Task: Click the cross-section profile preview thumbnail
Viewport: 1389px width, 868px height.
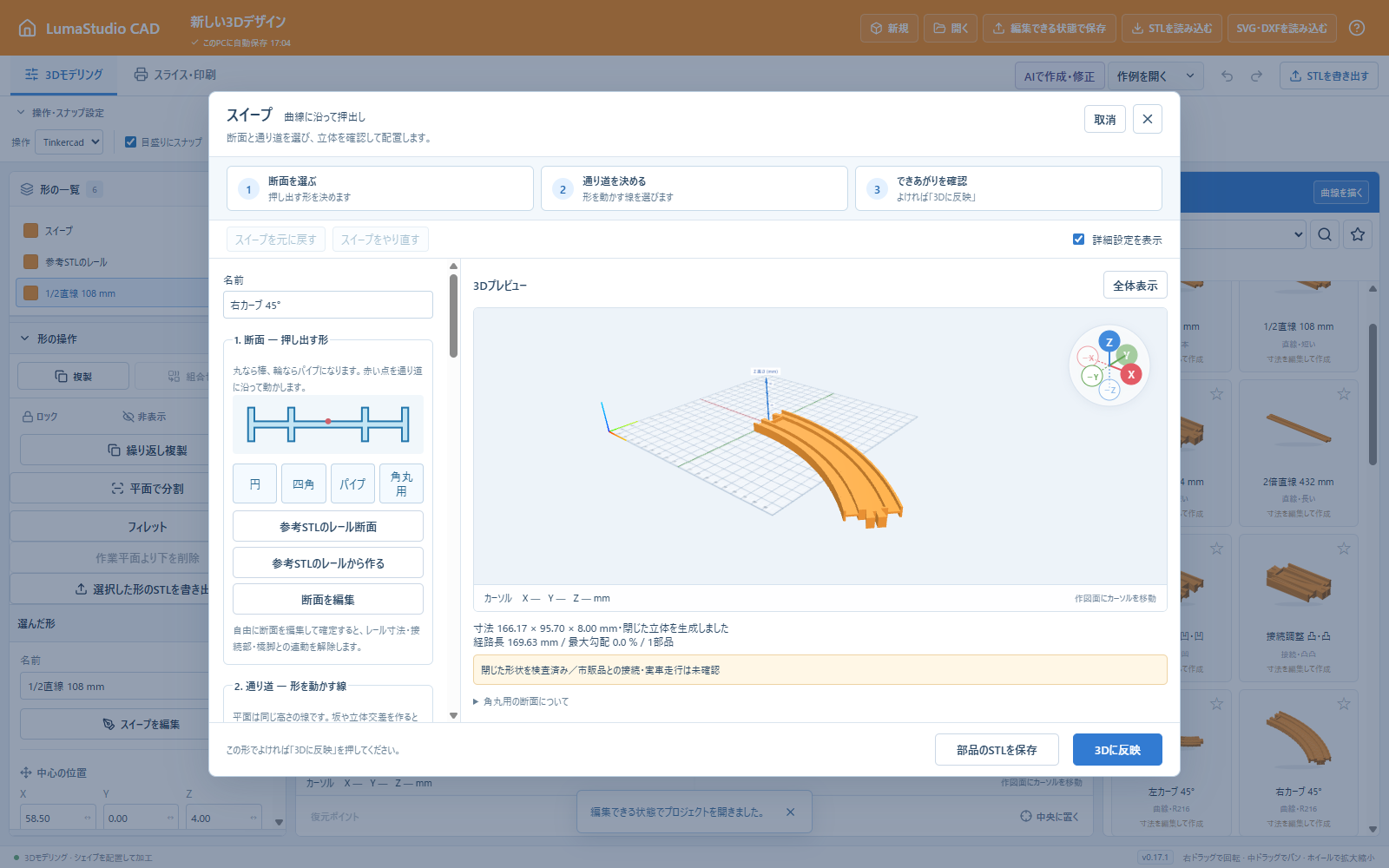Action: click(327, 424)
